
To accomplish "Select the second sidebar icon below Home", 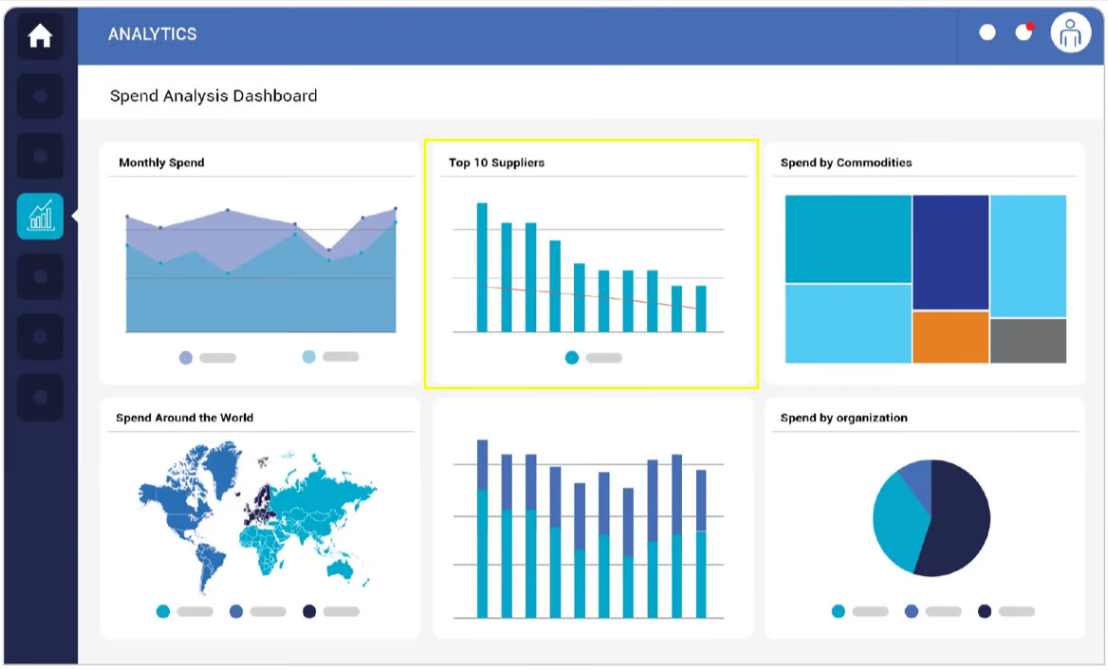I will click(40, 155).
